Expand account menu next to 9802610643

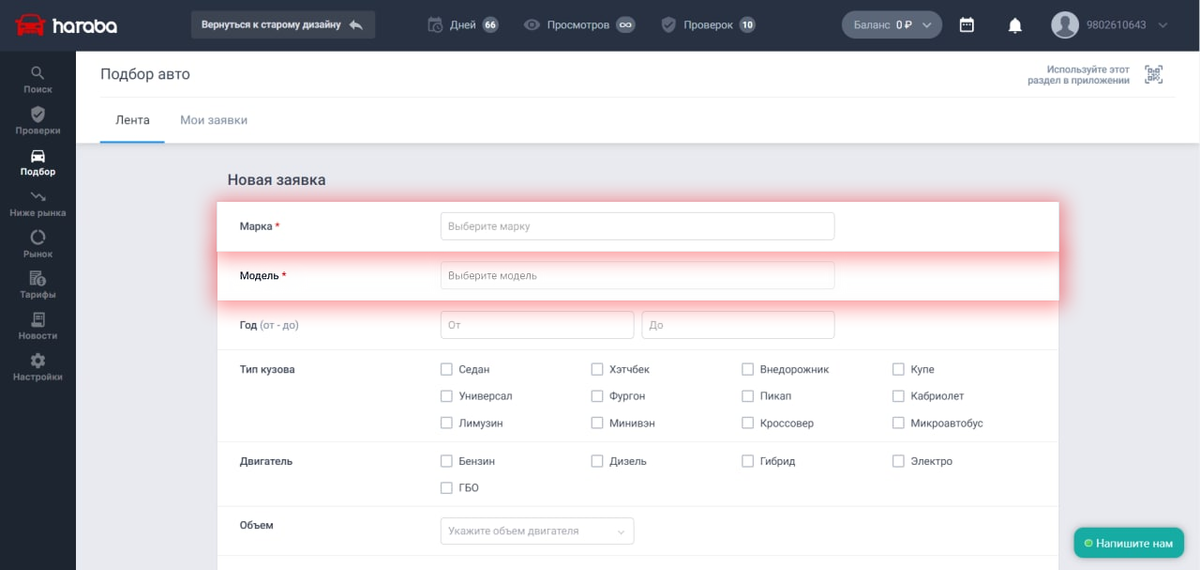(x=1163, y=25)
